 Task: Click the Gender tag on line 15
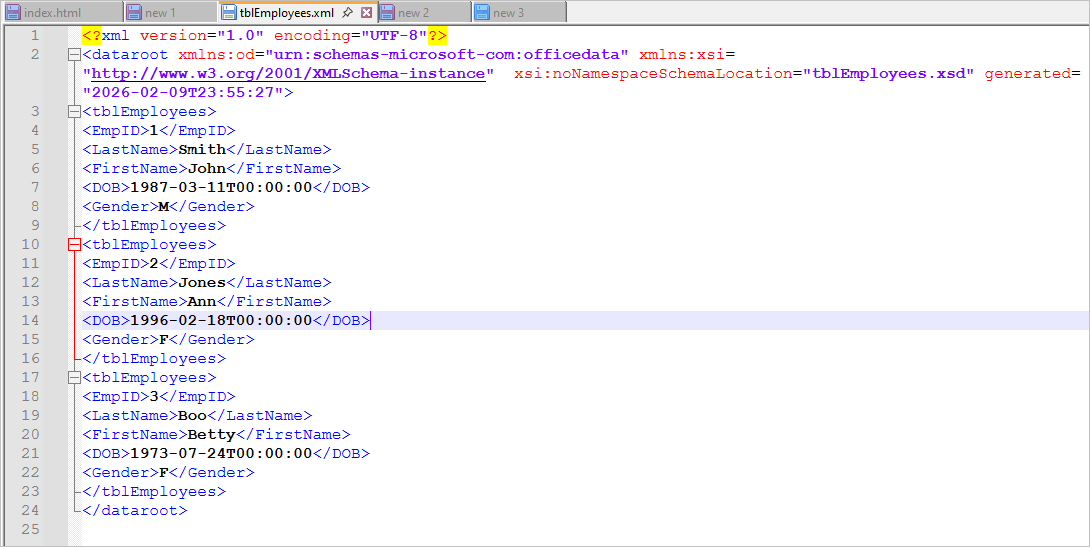click(120, 340)
